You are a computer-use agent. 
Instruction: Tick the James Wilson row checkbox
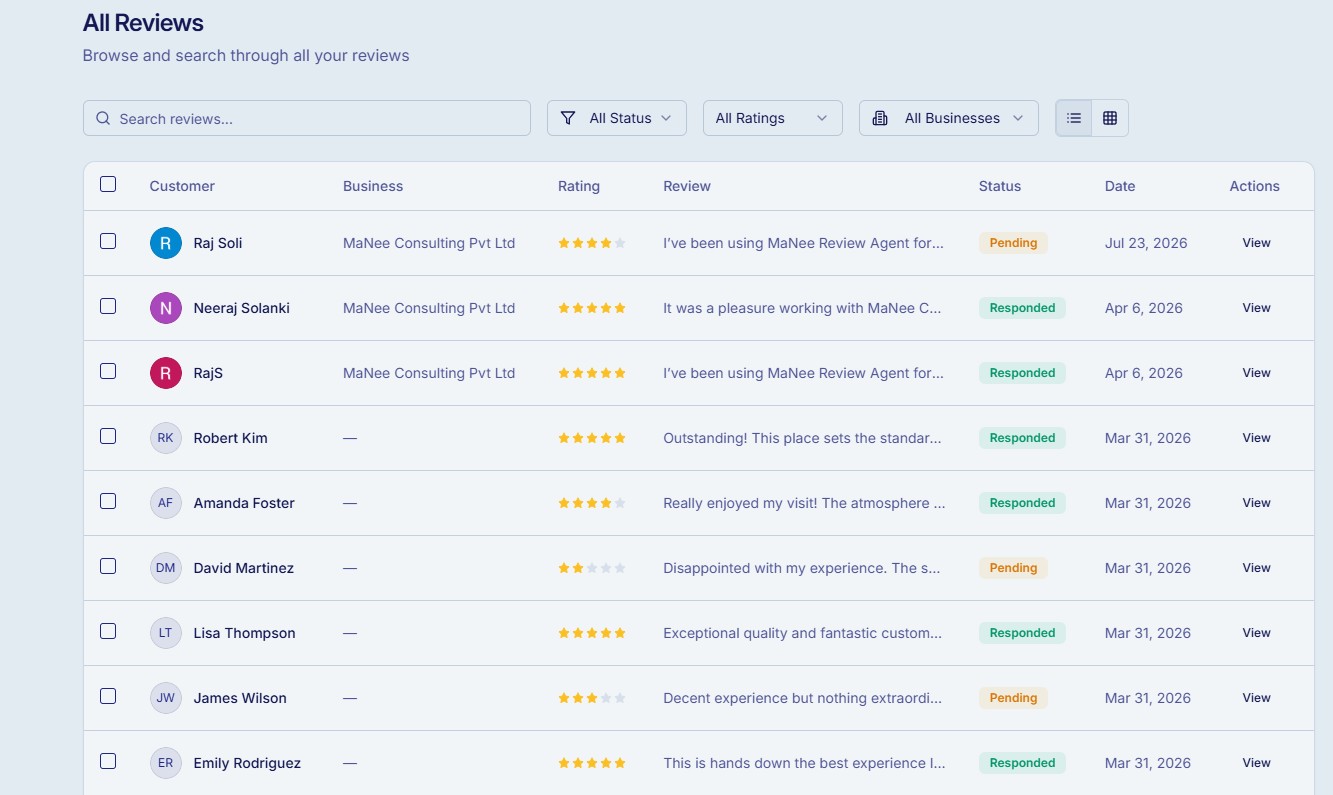[108, 696]
